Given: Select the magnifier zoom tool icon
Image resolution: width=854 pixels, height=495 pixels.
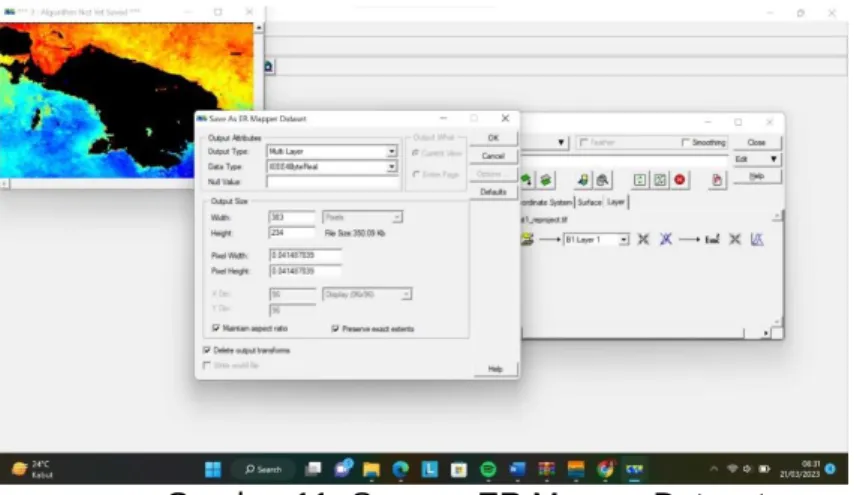Looking at the screenshot, I should (x=602, y=180).
